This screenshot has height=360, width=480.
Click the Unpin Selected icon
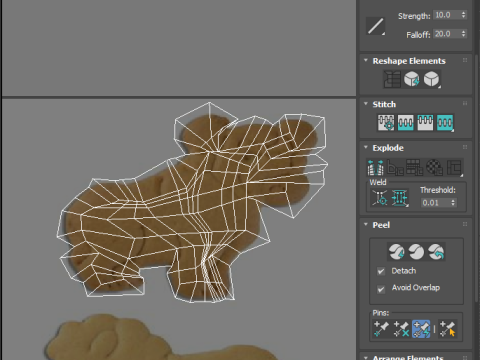401,329
